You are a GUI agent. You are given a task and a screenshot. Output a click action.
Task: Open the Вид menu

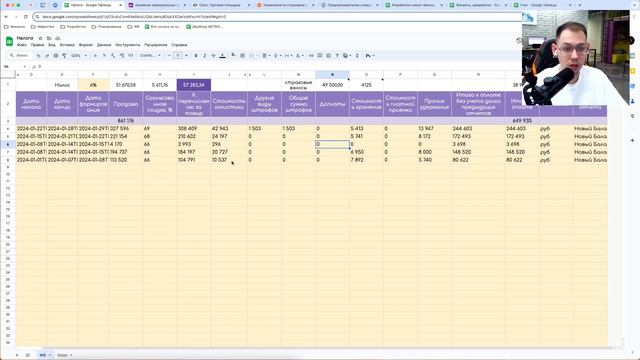point(52,45)
